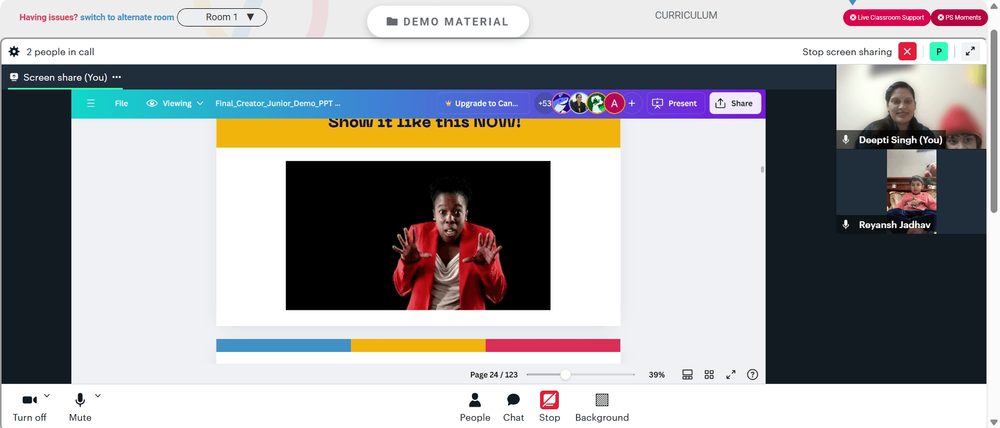Viewport: 1000px width, 428px height.
Task: Expand the camera options chevron
Action: click(x=47, y=396)
